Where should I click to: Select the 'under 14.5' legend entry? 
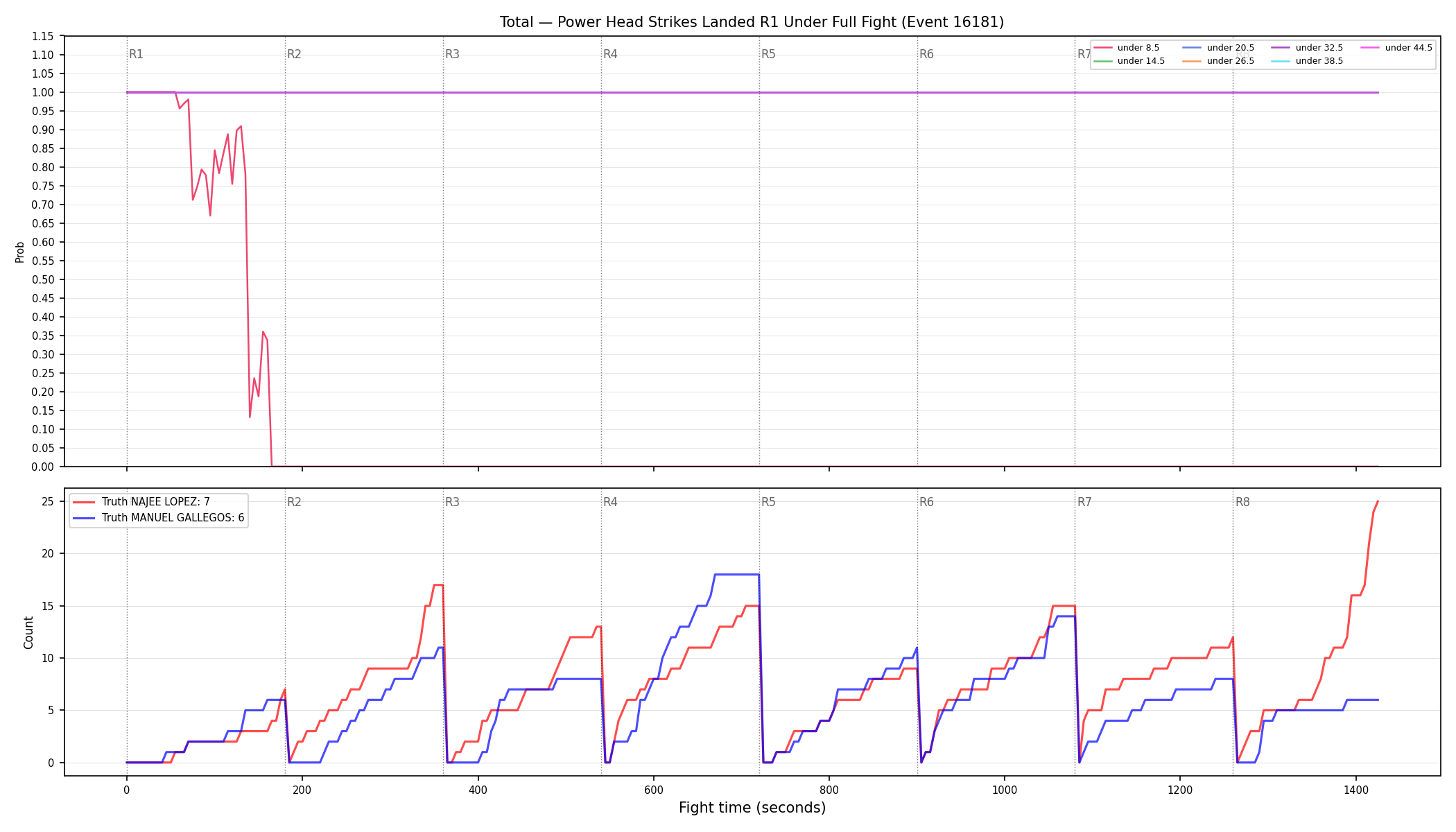coord(1129,61)
